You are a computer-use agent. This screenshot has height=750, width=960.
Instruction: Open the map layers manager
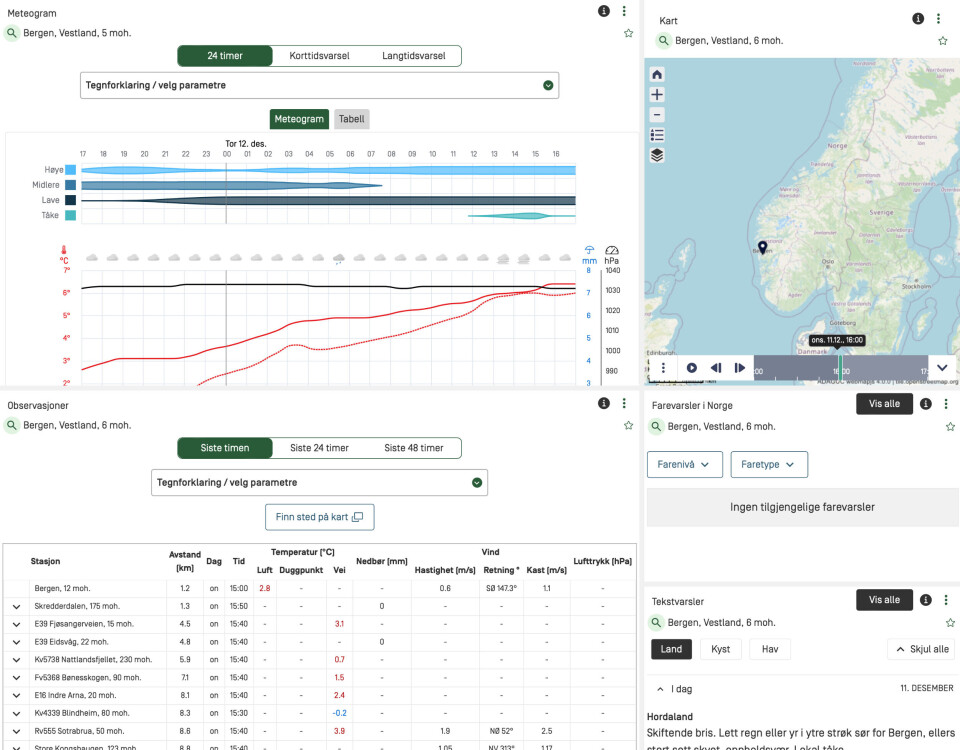657,155
